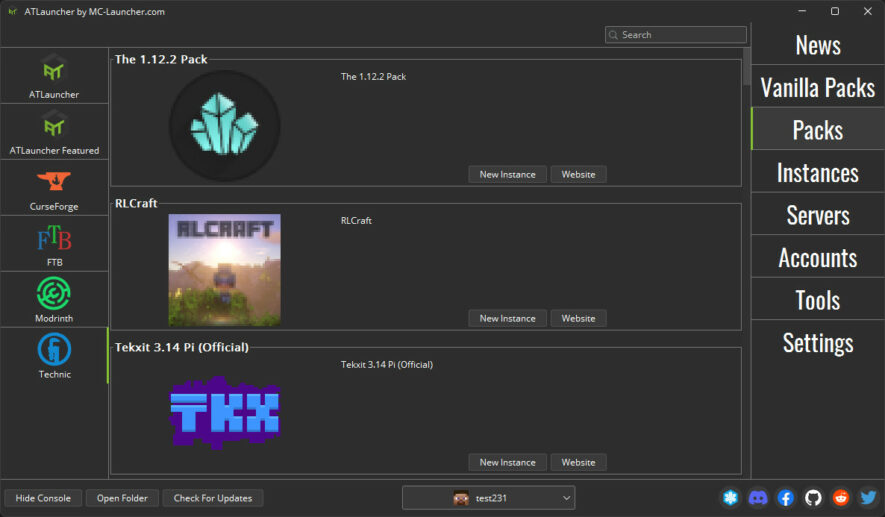This screenshot has width=885, height=517.
Task: Switch to ATLauncher Featured packs
Action: pos(54,132)
